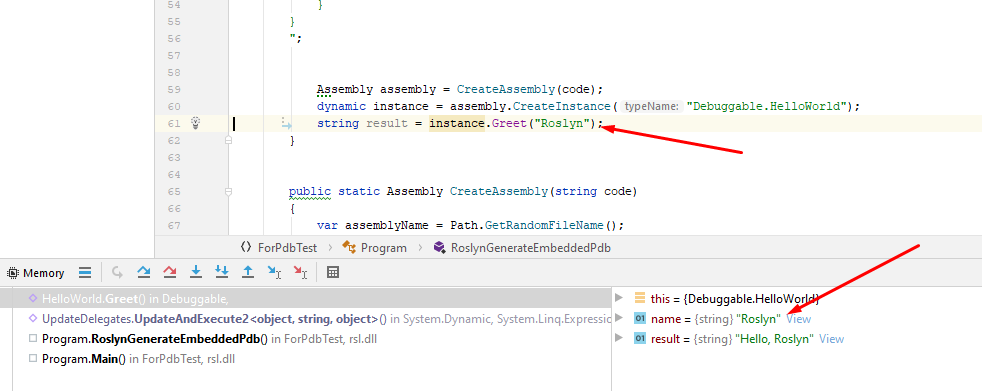Click the Step Into arrow icon
Viewport: 982px width, 391px height.
click(x=196, y=272)
